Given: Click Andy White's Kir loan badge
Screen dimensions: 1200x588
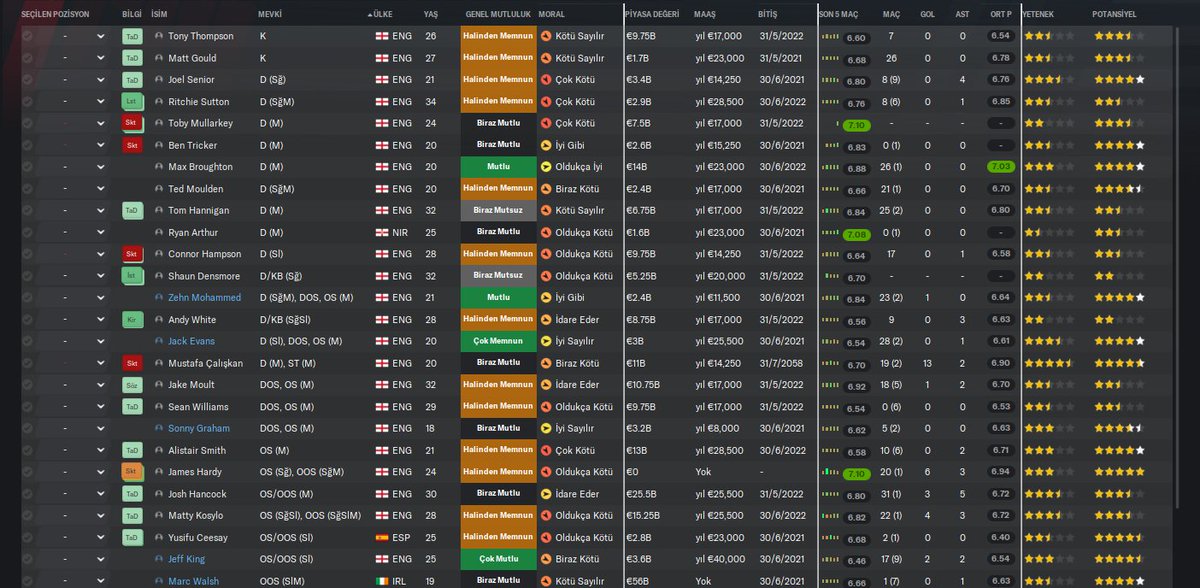Looking at the screenshot, I should (x=133, y=320).
